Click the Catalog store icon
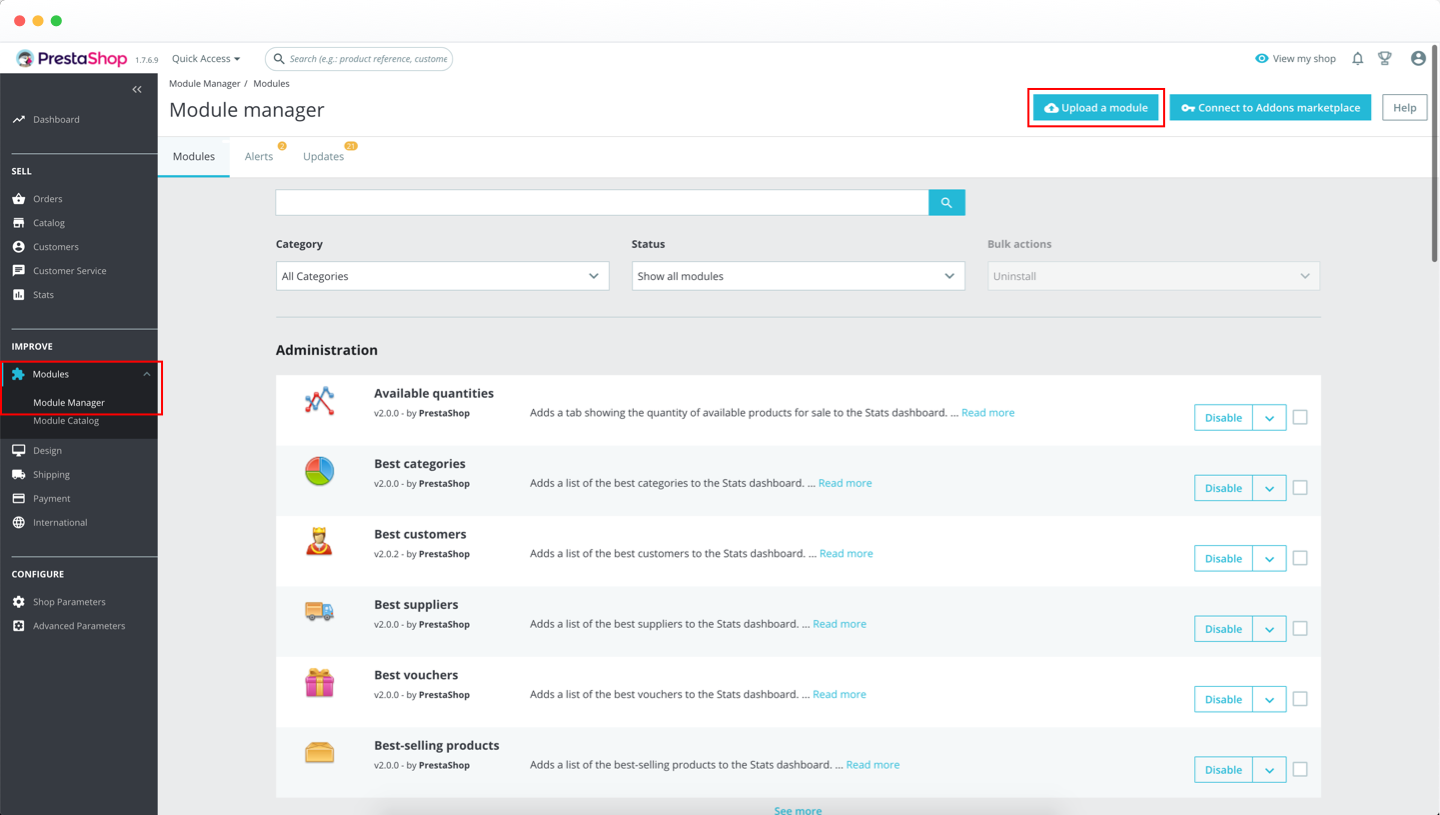1440x815 pixels. coord(19,223)
